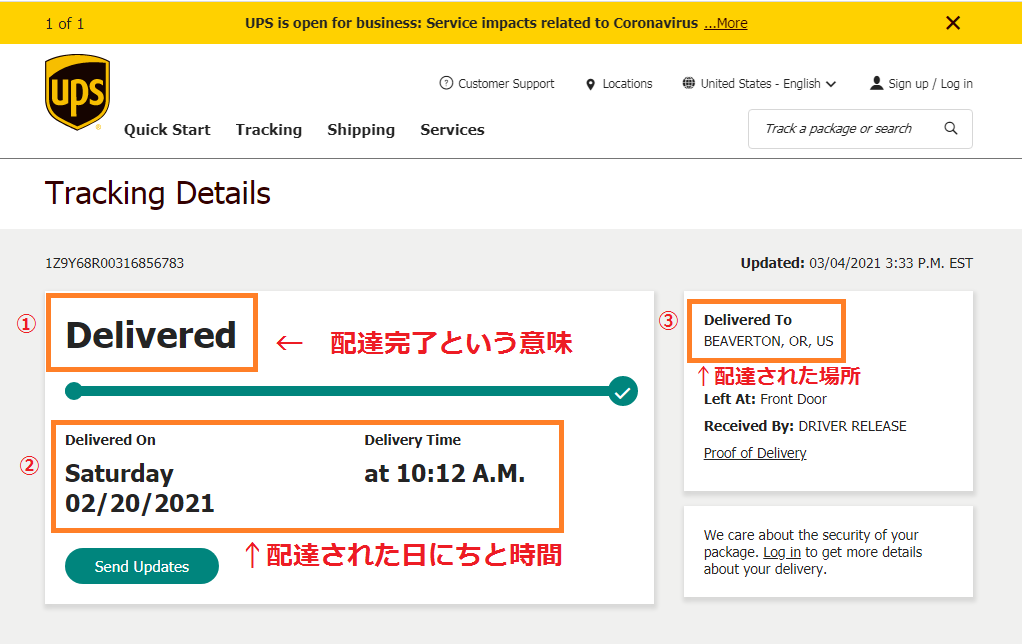The image size is (1022, 644).
Task: Click the UPS shield logo
Action: pyautogui.click(x=77, y=92)
